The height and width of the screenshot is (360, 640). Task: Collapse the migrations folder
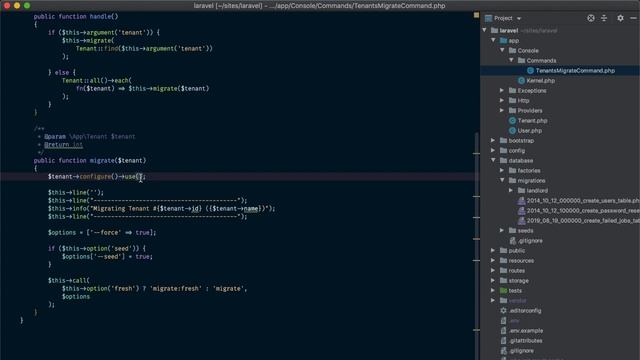502,180
